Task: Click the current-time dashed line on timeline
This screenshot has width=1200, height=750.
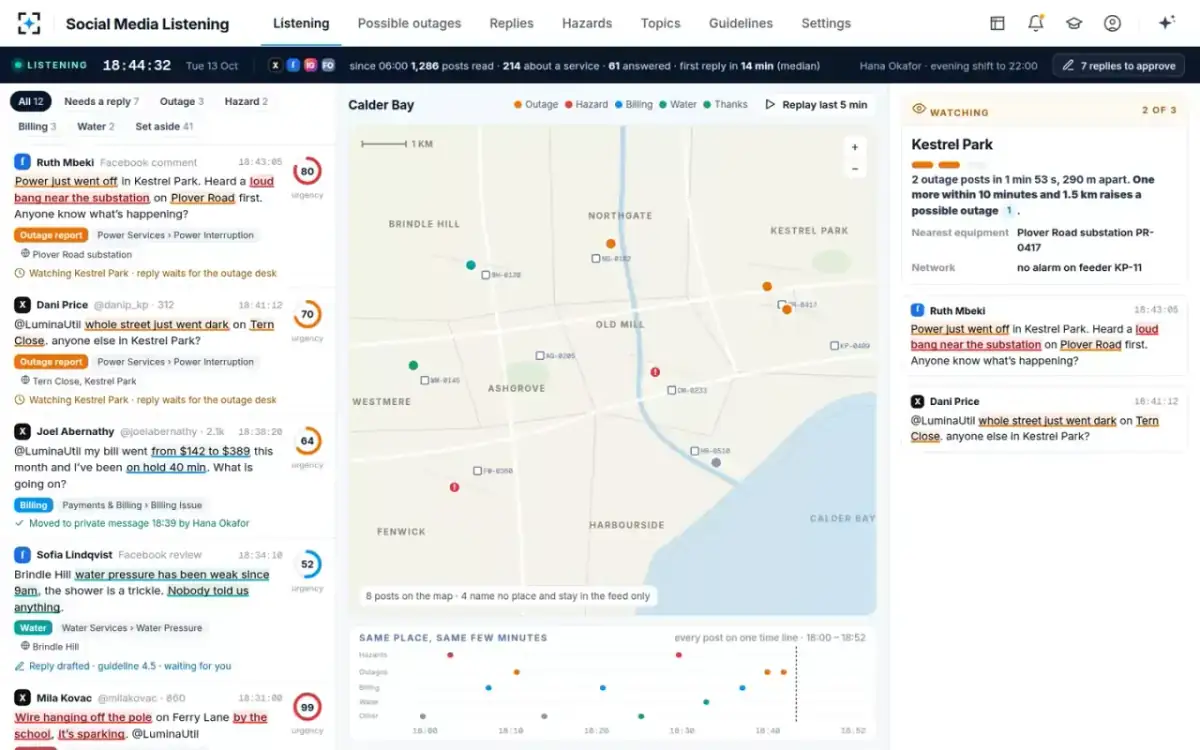Action: tap(796, 684)
